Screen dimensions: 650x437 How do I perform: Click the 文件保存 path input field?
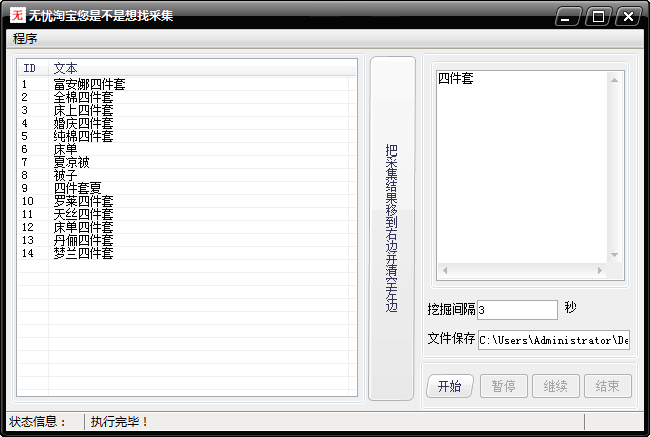[x=553, y=340]
